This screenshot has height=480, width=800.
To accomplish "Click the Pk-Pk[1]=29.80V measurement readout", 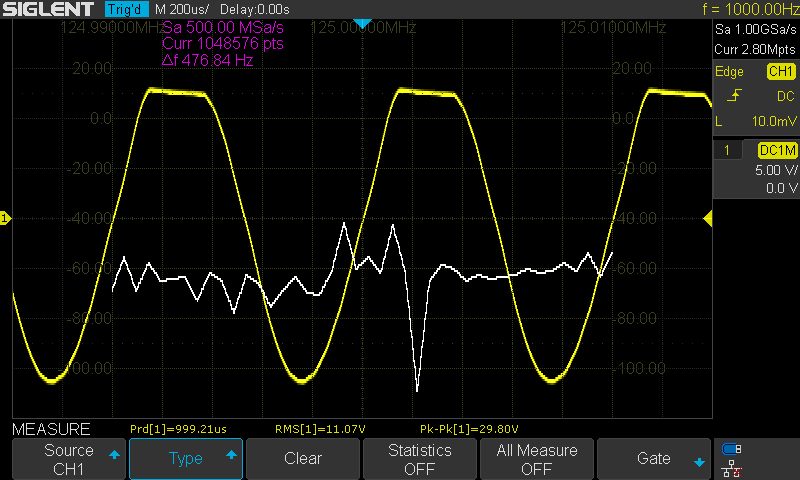I will point(455,429).
